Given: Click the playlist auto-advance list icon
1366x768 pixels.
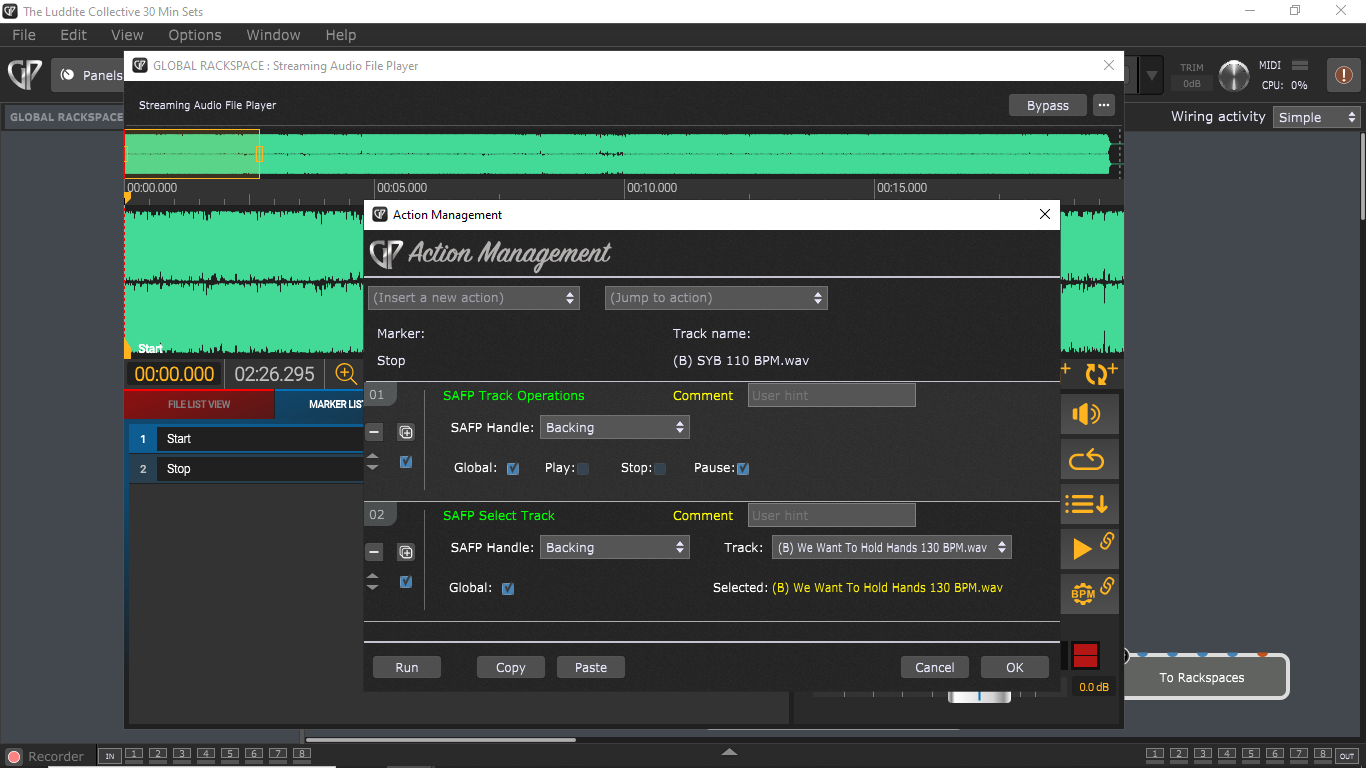Looking at the screenshot, I should [1087, 504].
